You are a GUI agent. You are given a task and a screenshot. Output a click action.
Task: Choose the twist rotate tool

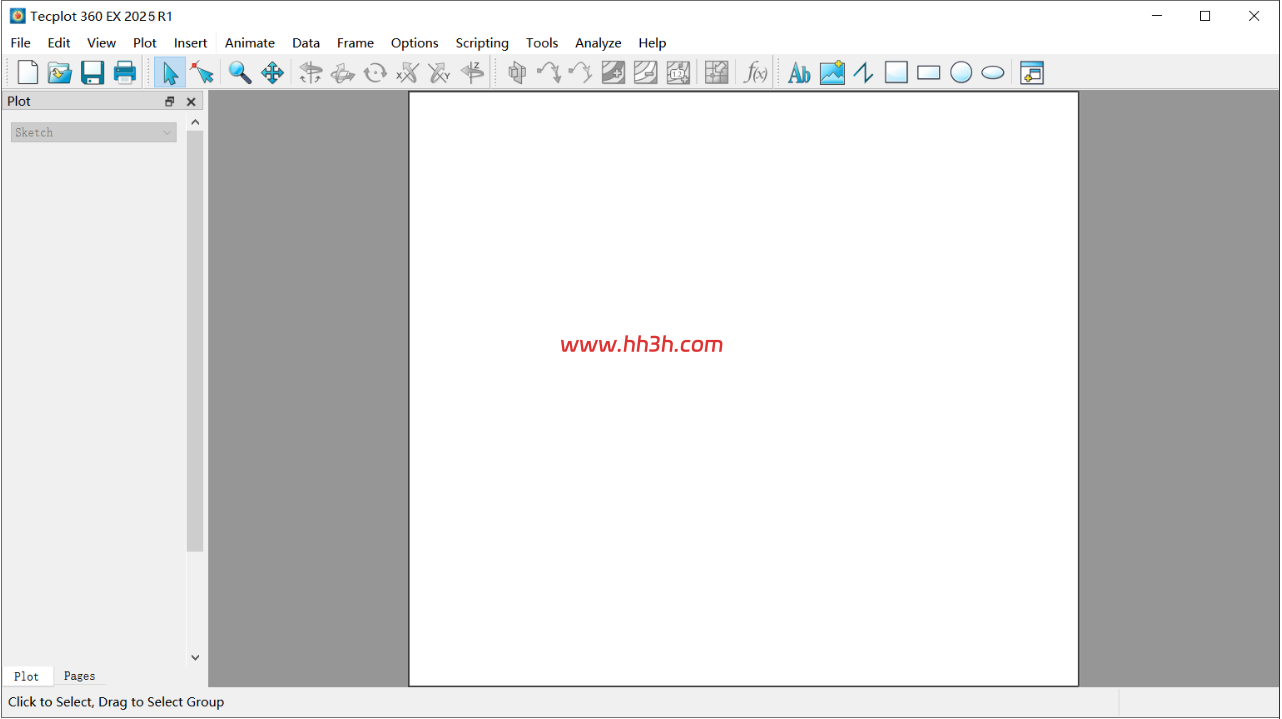(375, 72)
